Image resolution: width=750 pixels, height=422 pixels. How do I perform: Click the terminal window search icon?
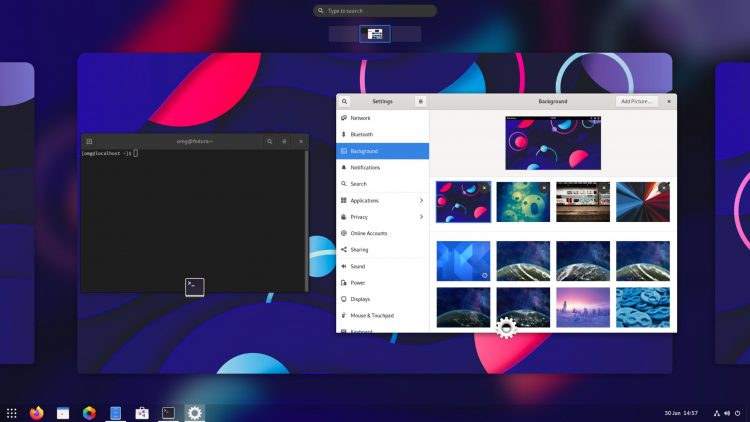[x=269, y=142]
